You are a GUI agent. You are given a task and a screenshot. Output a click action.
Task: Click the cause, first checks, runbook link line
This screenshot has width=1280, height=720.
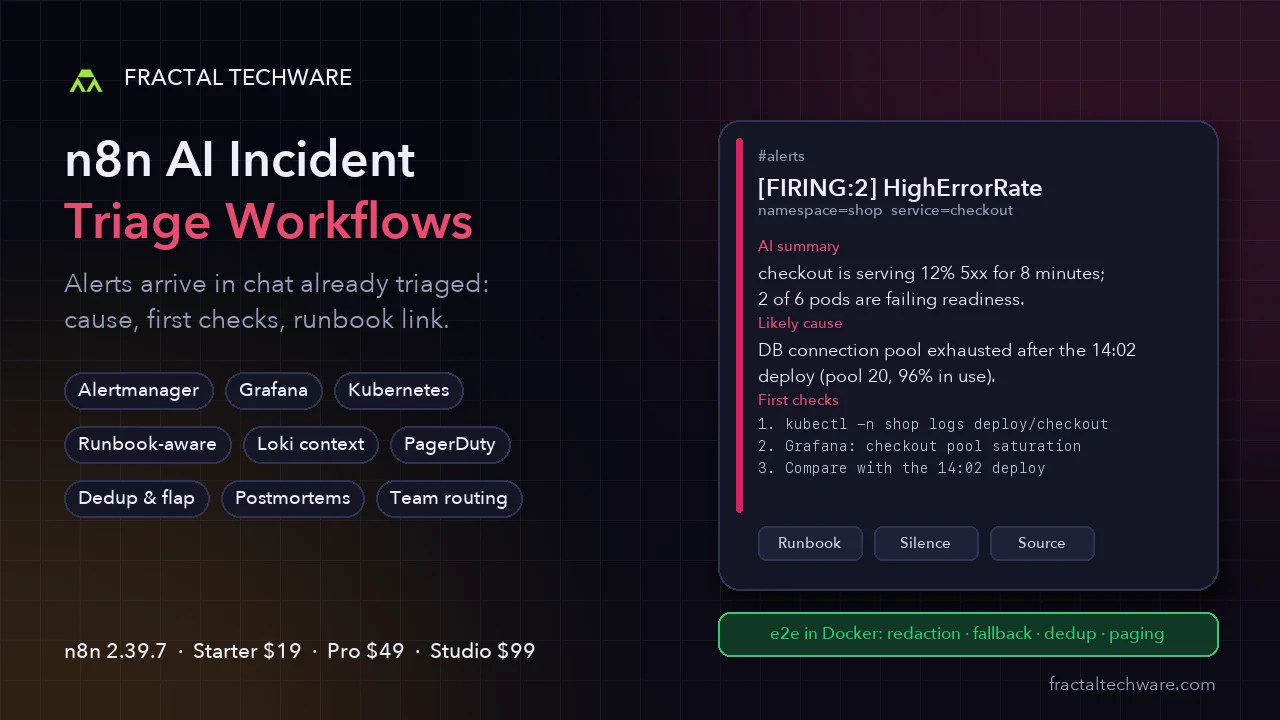pos(257,321)
